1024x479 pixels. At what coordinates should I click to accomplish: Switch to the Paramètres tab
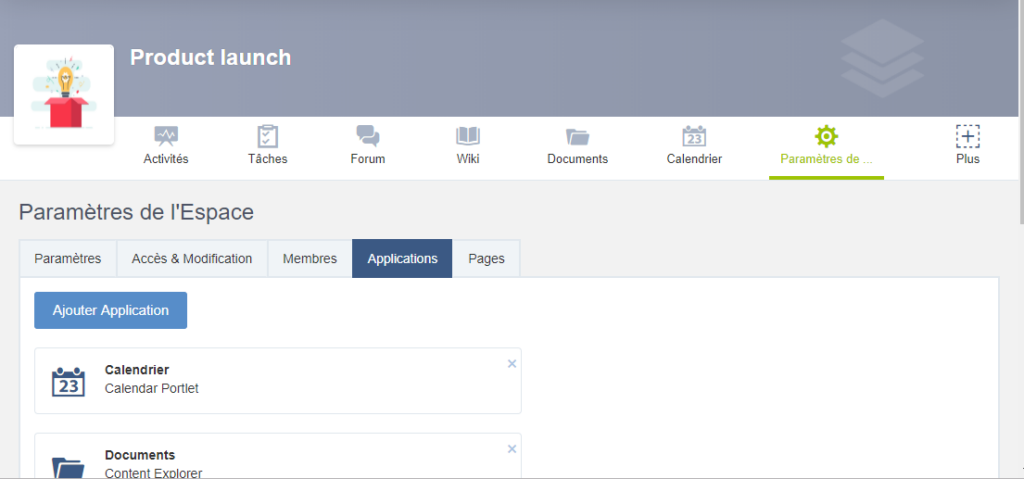tap(68, 259)
